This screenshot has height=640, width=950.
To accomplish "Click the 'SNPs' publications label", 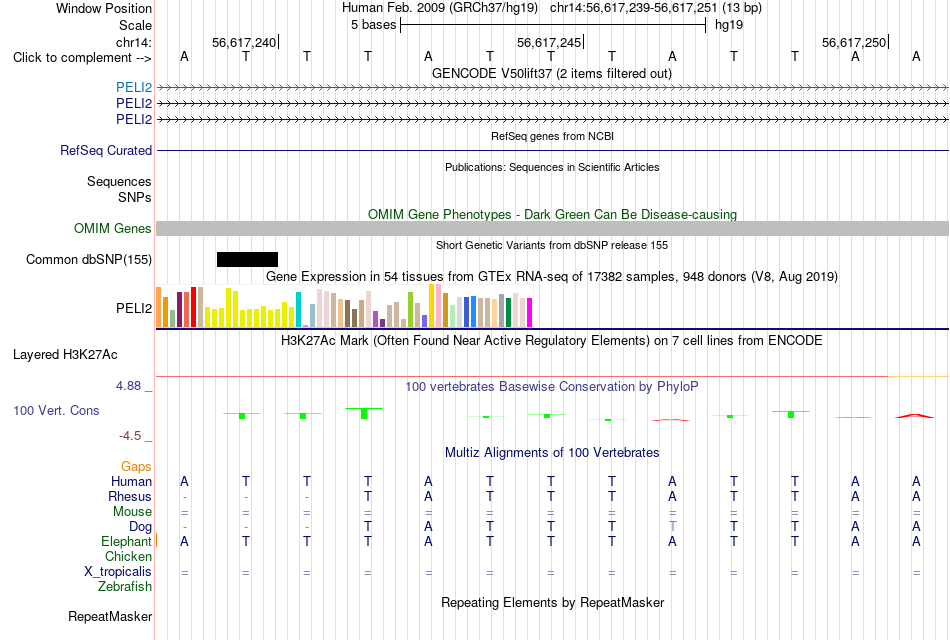I will (135, 198).
